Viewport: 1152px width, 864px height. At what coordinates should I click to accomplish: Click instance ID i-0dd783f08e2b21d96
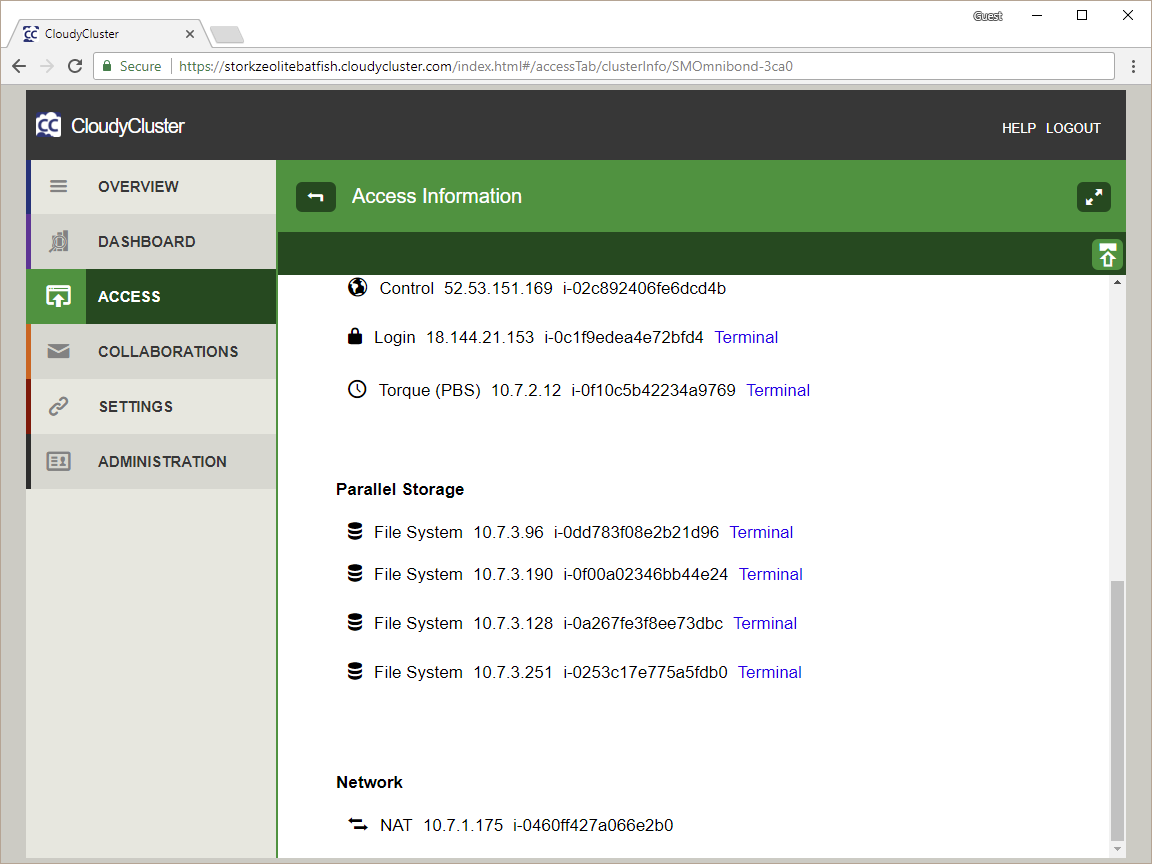(636, 532)
